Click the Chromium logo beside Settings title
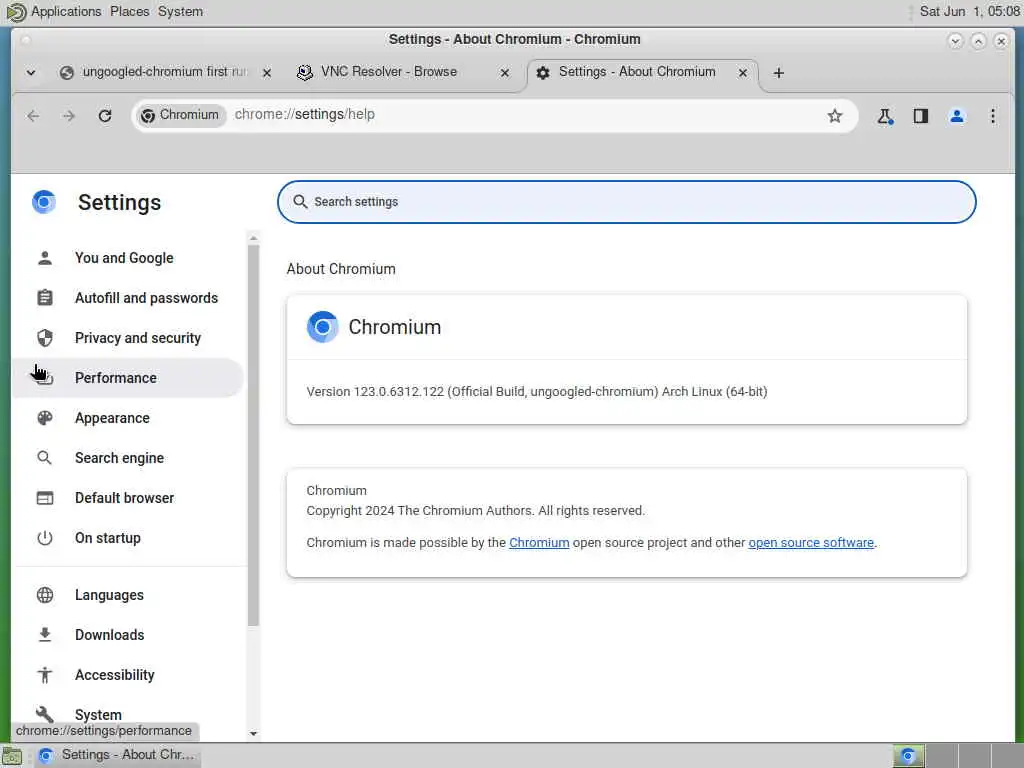 44,202
